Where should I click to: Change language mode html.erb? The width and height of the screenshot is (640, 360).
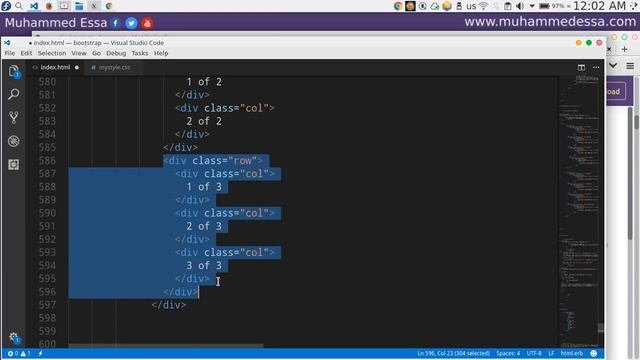coord(571,353)
